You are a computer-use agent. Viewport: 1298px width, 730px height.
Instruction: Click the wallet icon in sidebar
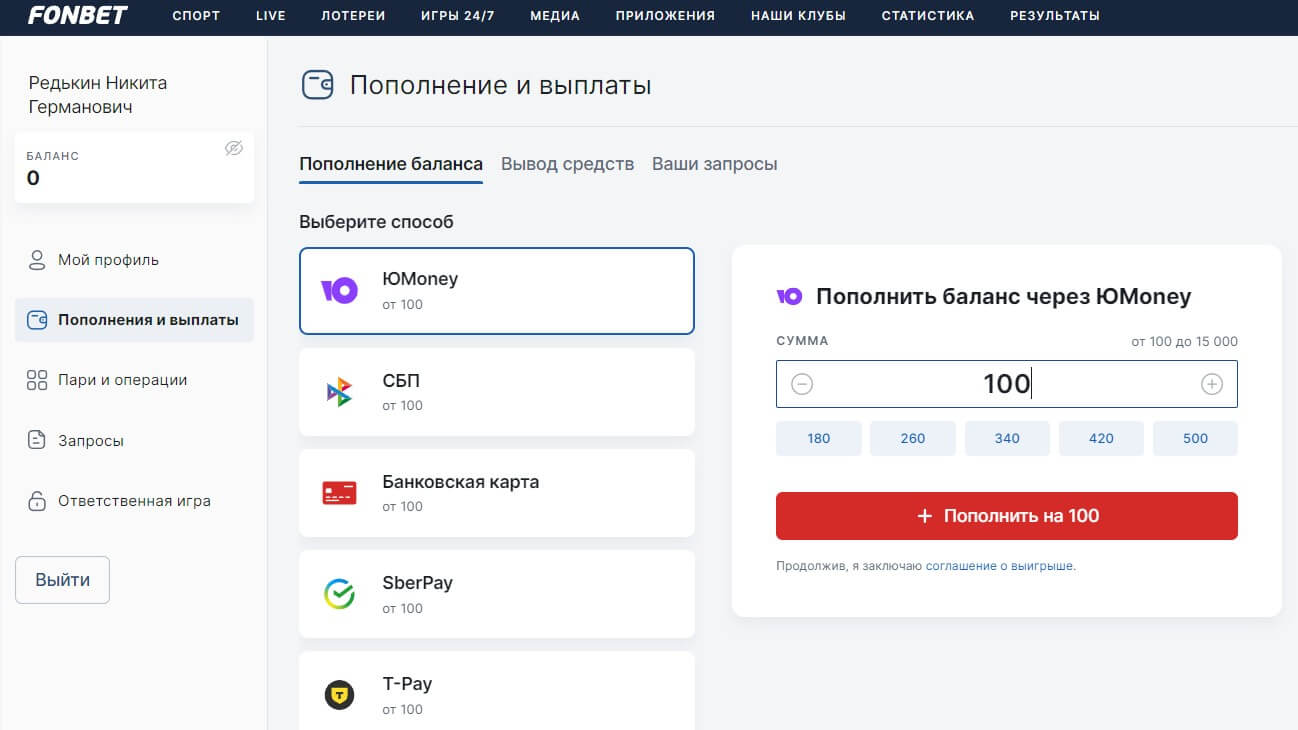[37, 320]
